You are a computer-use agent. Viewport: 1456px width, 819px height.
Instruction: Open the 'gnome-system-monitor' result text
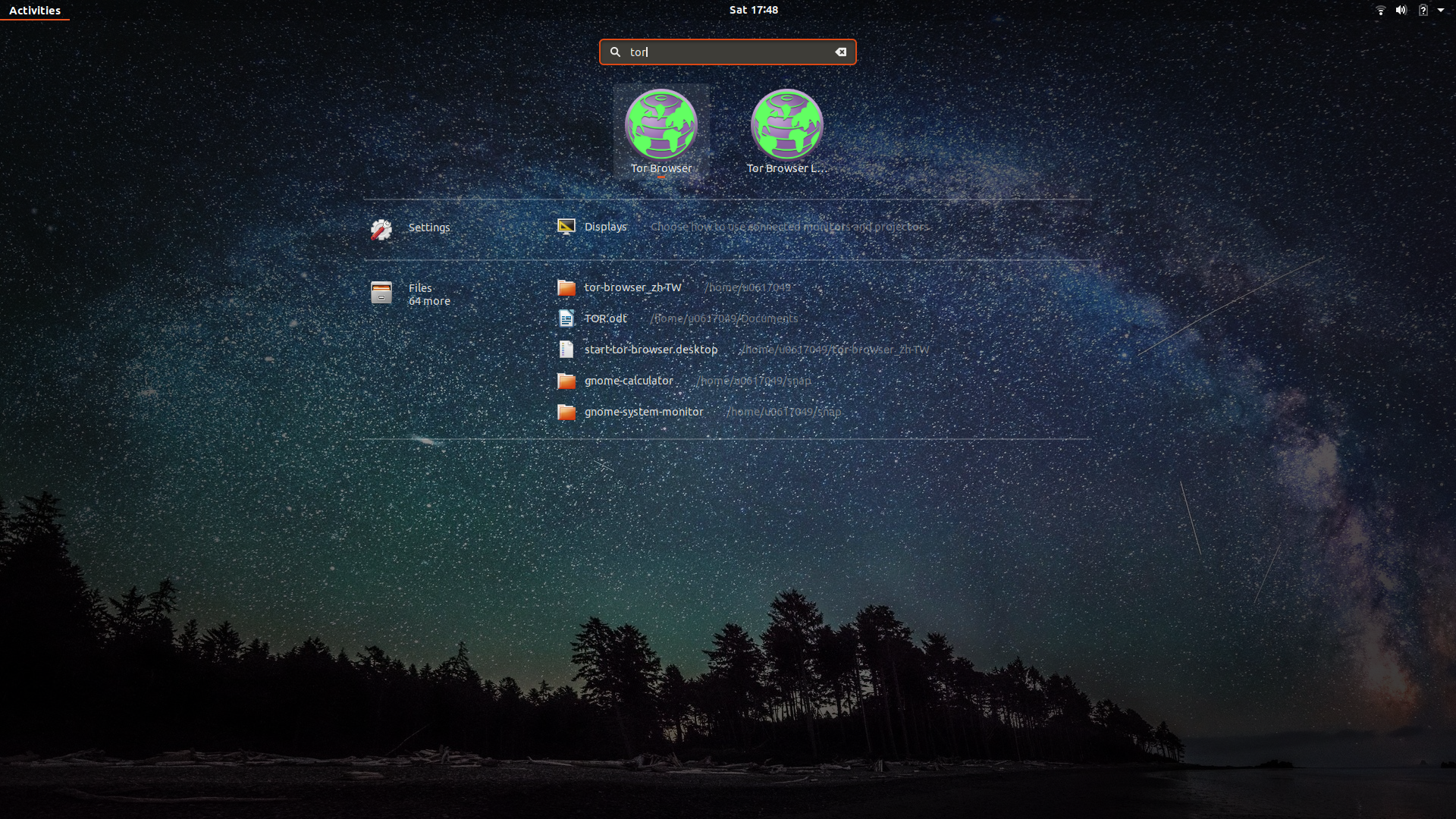tap(644, 412)
